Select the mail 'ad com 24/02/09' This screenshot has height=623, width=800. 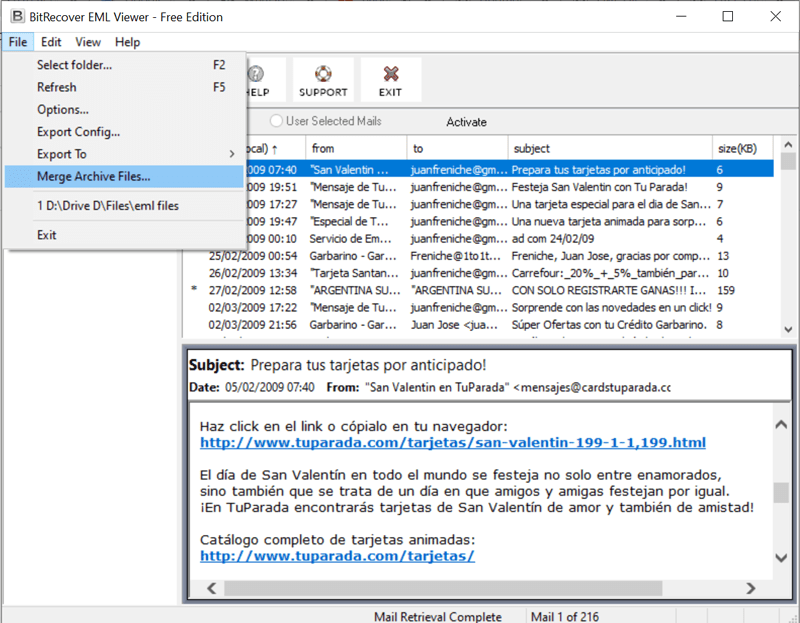point(479,239)
